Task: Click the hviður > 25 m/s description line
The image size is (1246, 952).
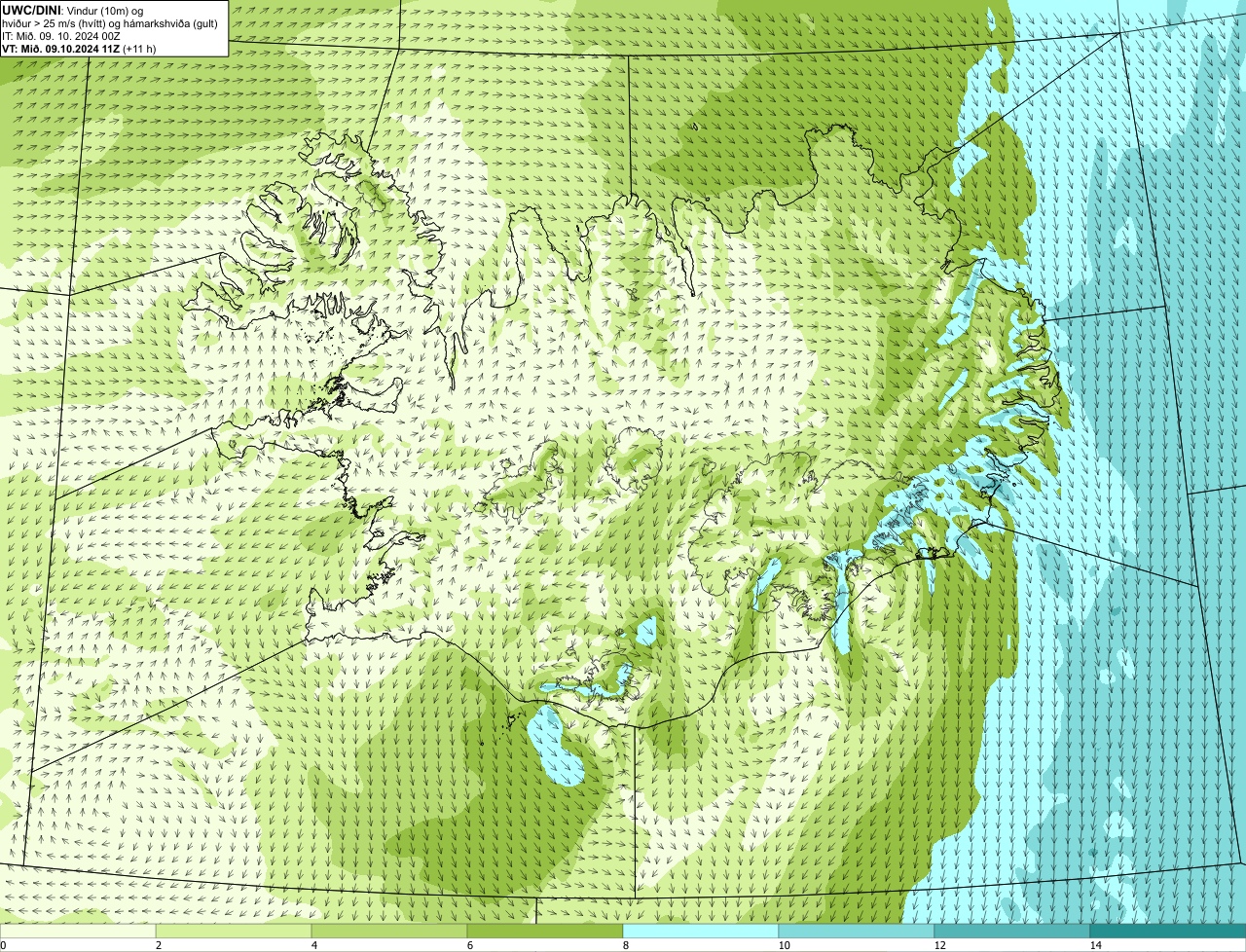Action: [x=110, y=22]
